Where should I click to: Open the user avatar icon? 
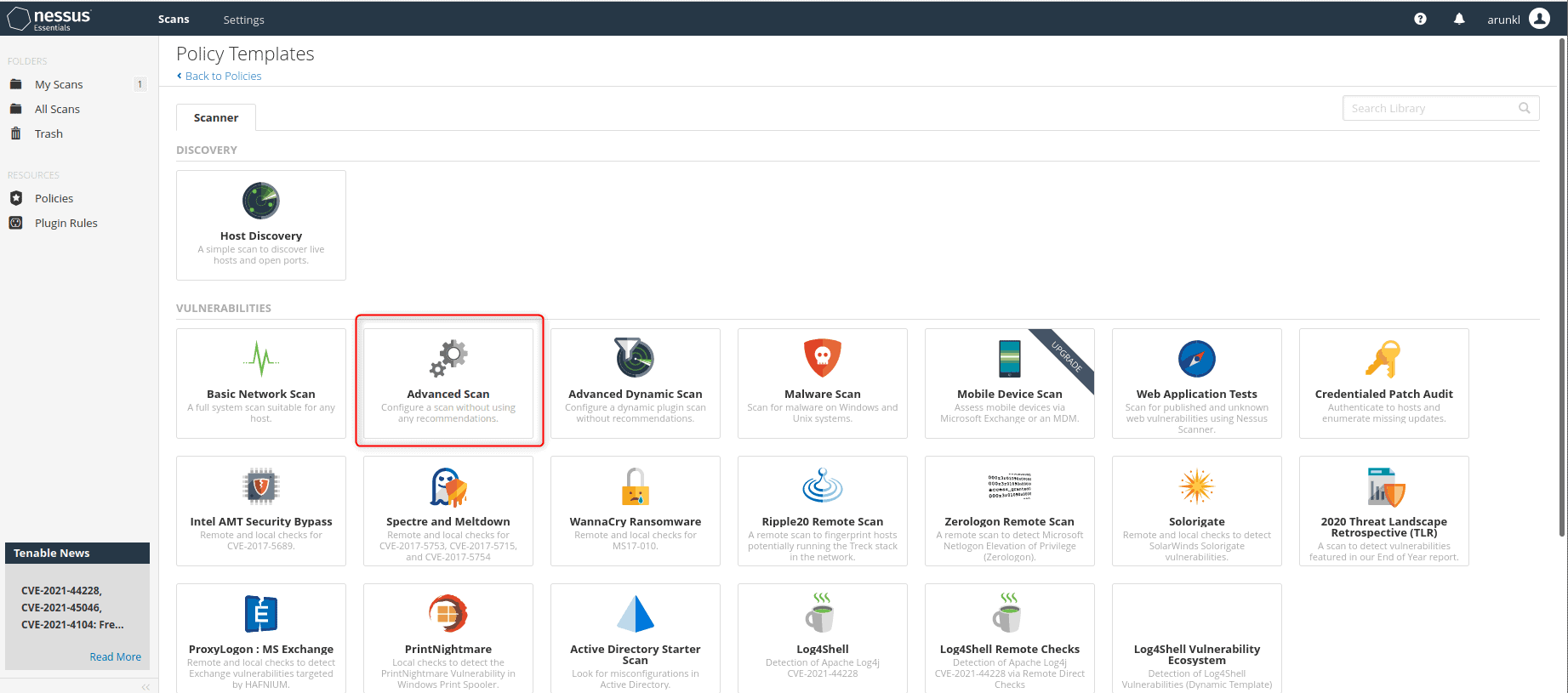[1539, 19]
